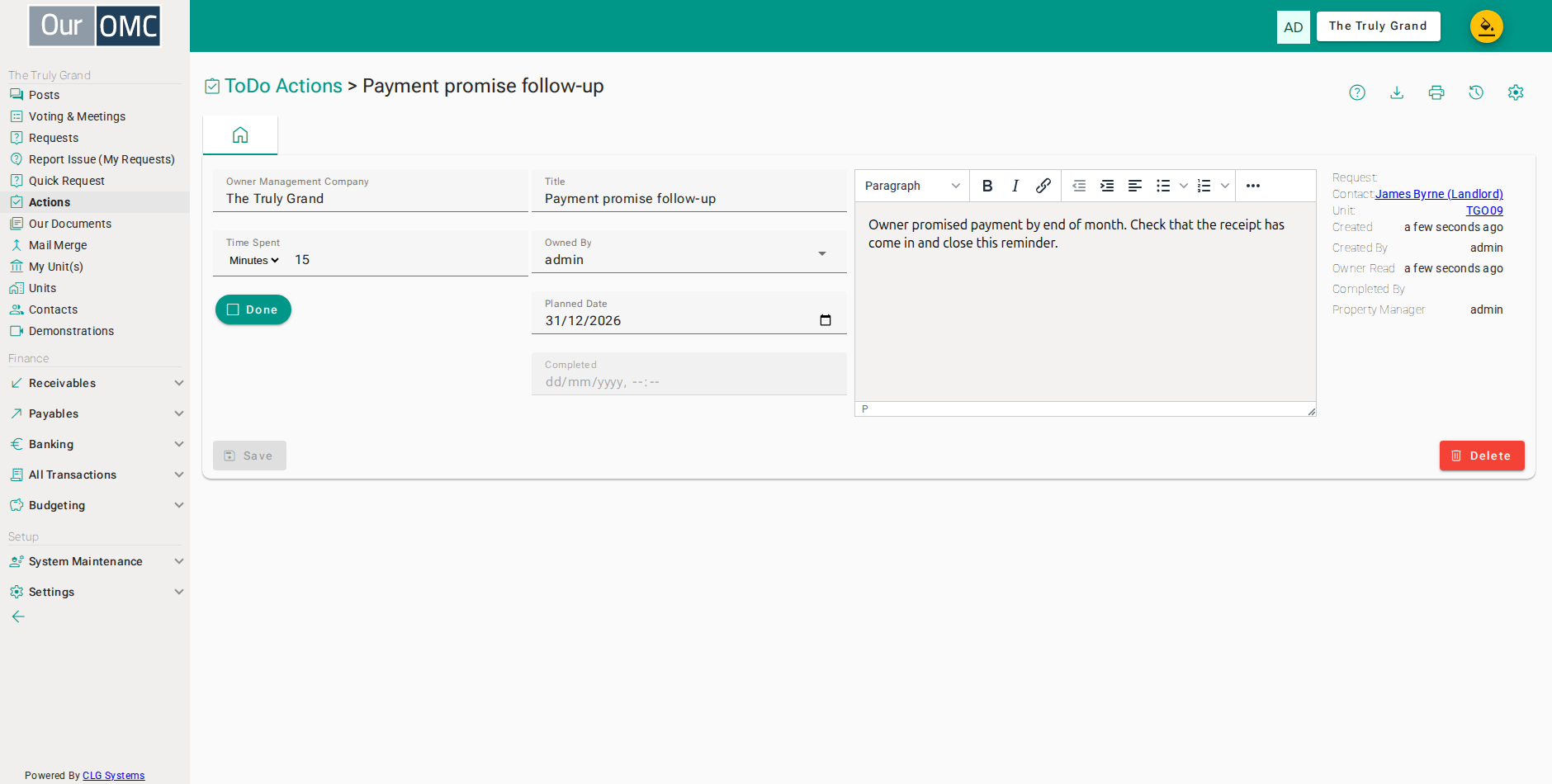Select the home tab
1552x784 pixels.
[x=240, y=135]
